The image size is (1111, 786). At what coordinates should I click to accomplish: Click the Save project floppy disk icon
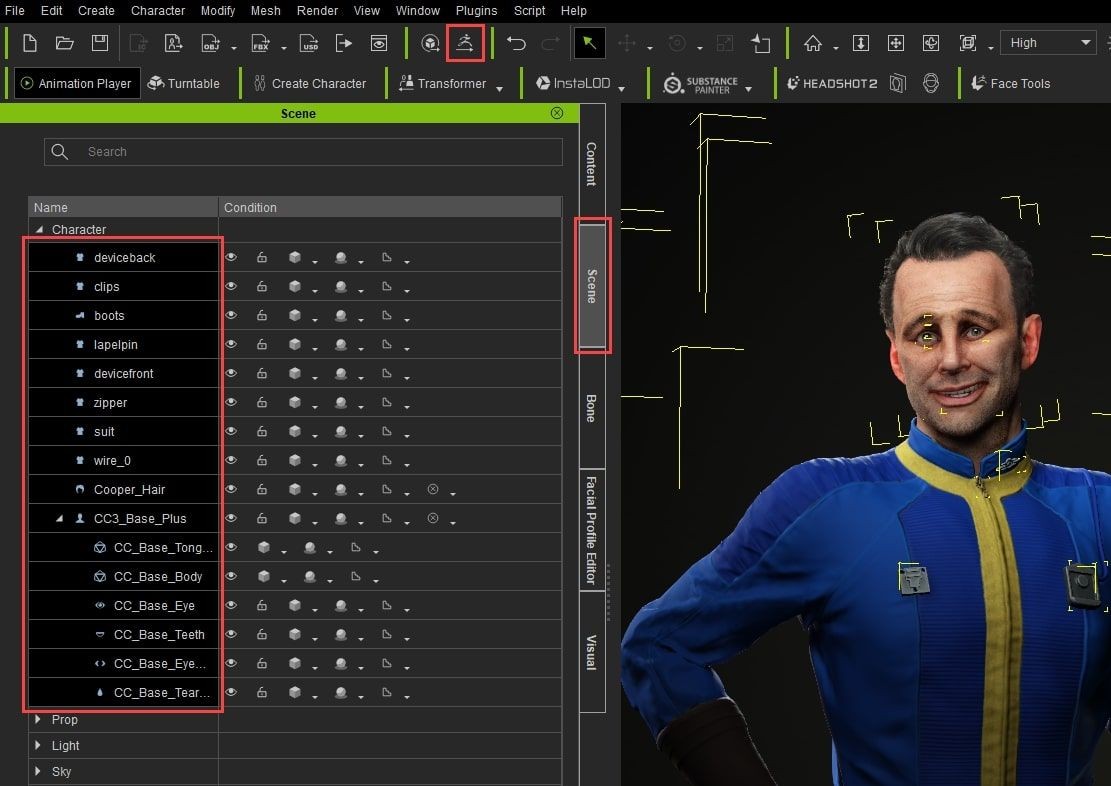(x=99, y=43)
